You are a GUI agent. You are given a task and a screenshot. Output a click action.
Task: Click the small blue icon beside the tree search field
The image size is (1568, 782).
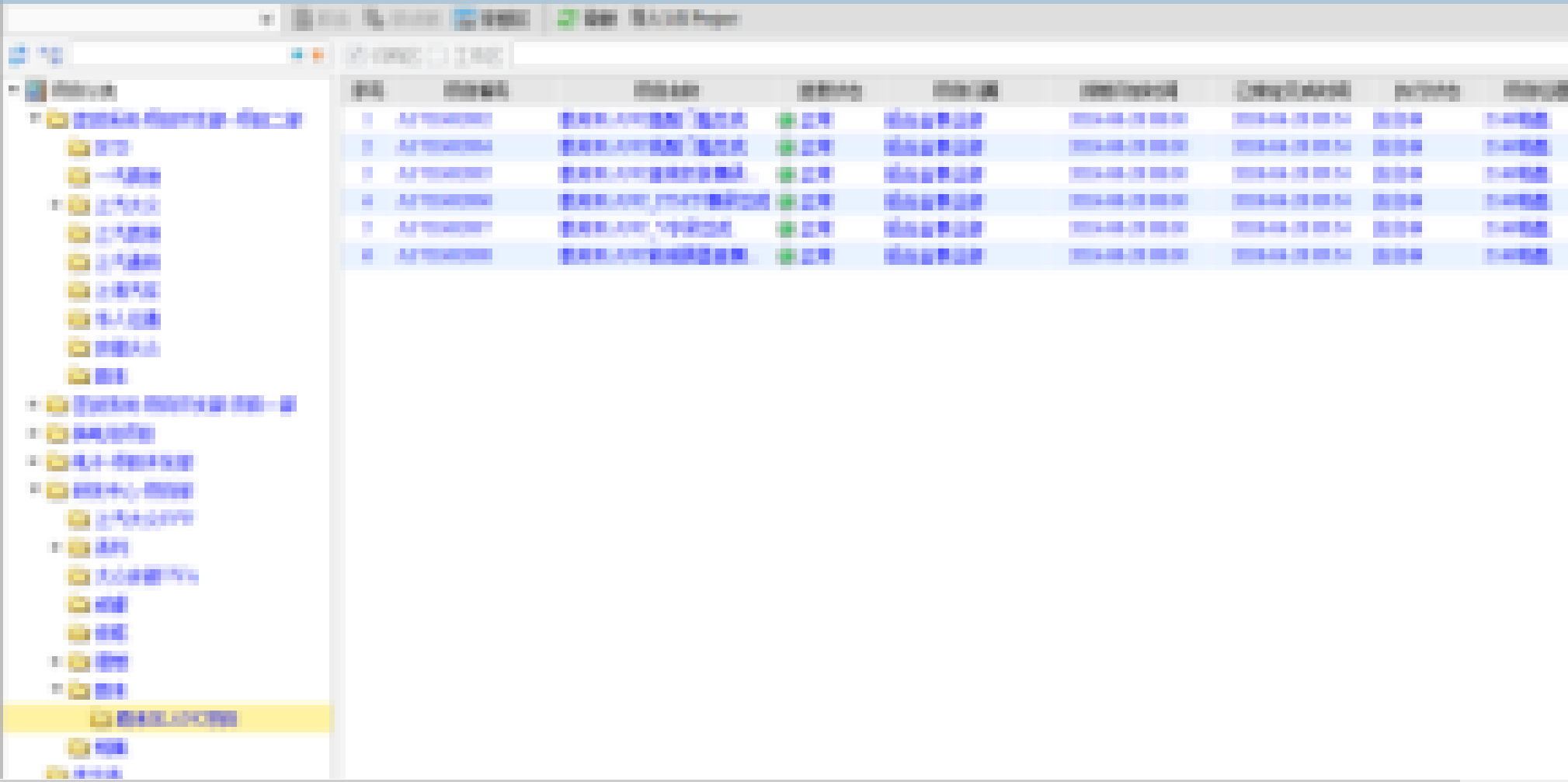coord(297,55)
